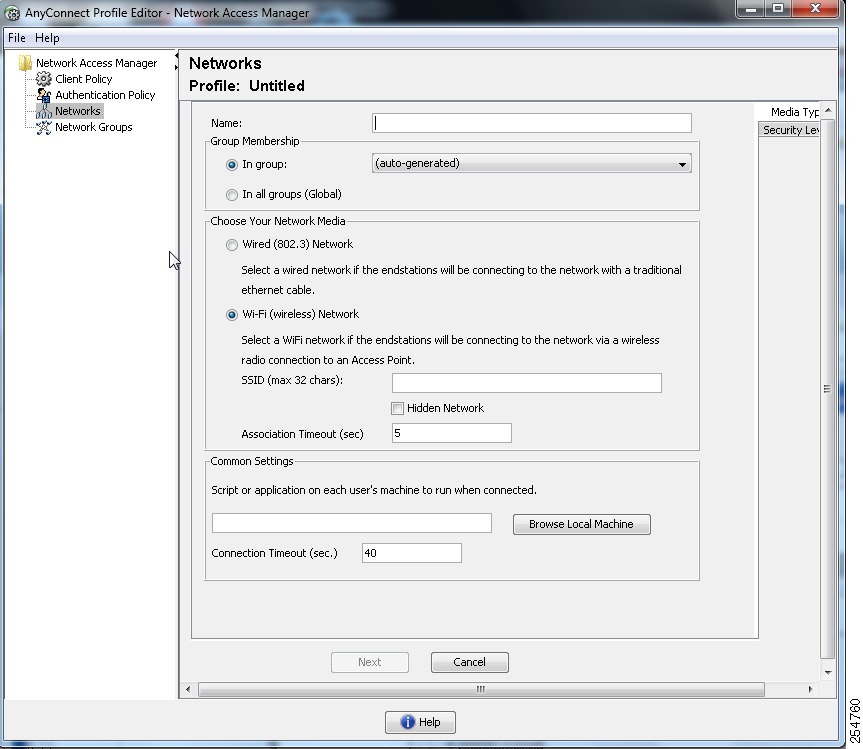Choose Wired (802.3) Network radio button
The width and height of the screenshot is (863, 749).
pos(232,244)
